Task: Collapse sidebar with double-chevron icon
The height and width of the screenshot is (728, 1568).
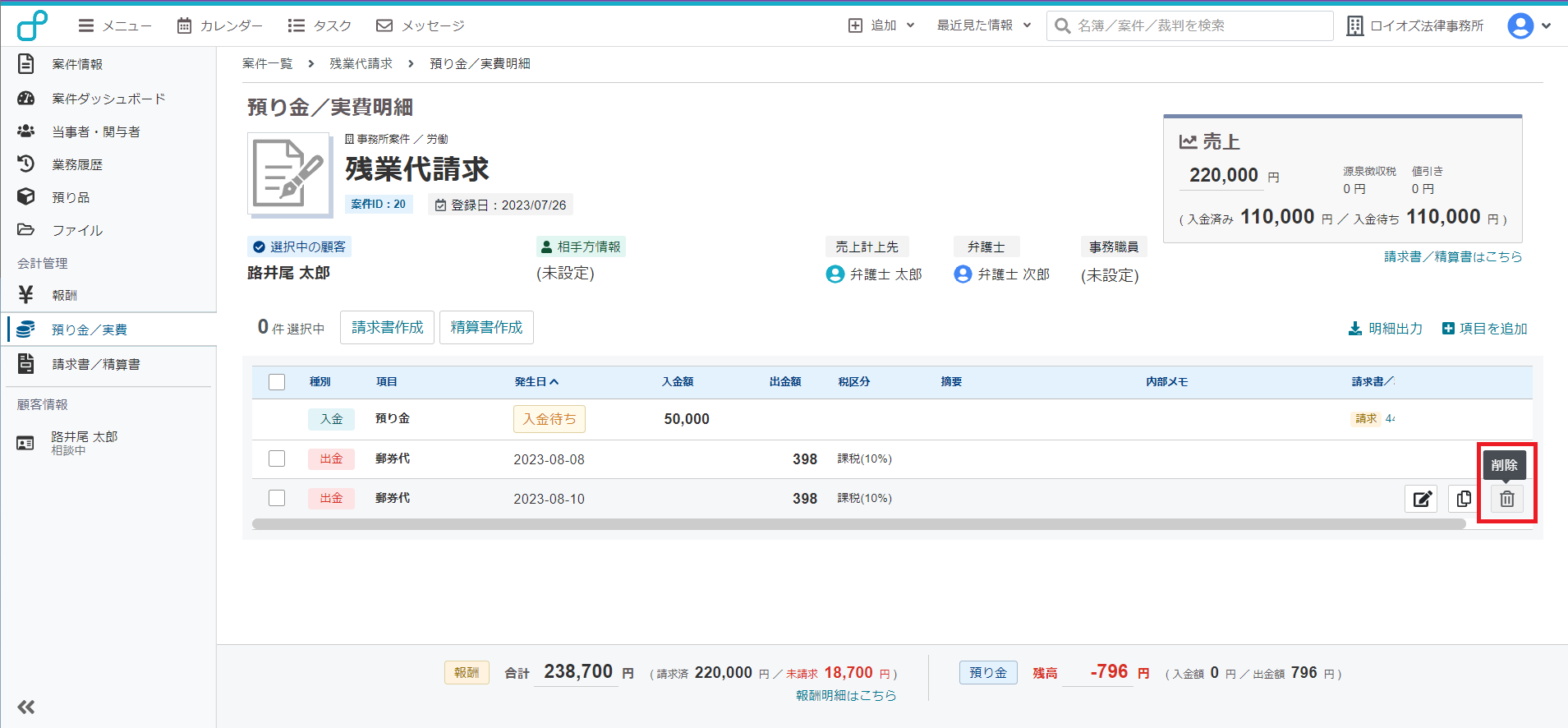Action: [26, 707]
